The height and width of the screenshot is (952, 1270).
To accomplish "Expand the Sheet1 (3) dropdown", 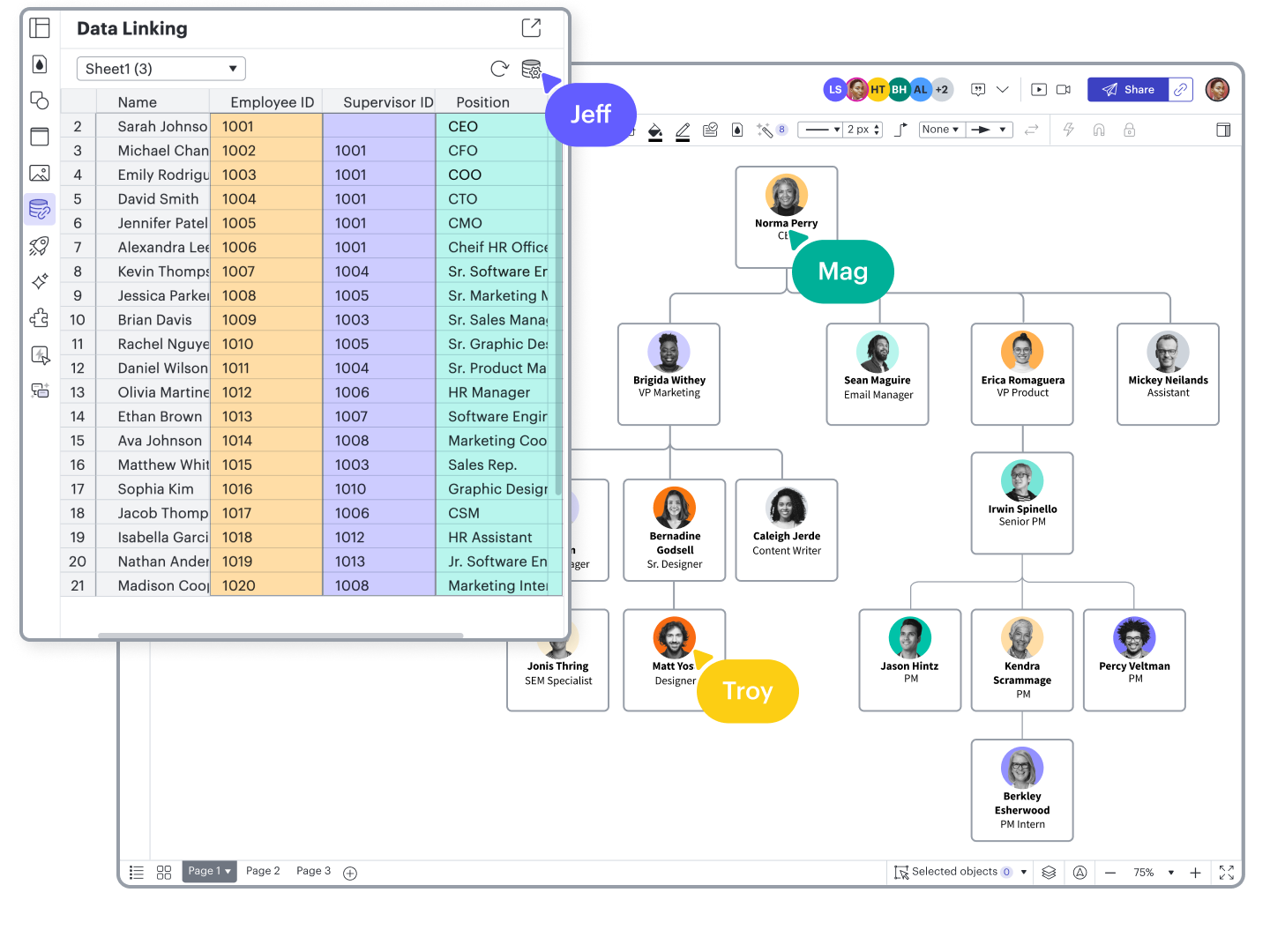I will [161, 69].
